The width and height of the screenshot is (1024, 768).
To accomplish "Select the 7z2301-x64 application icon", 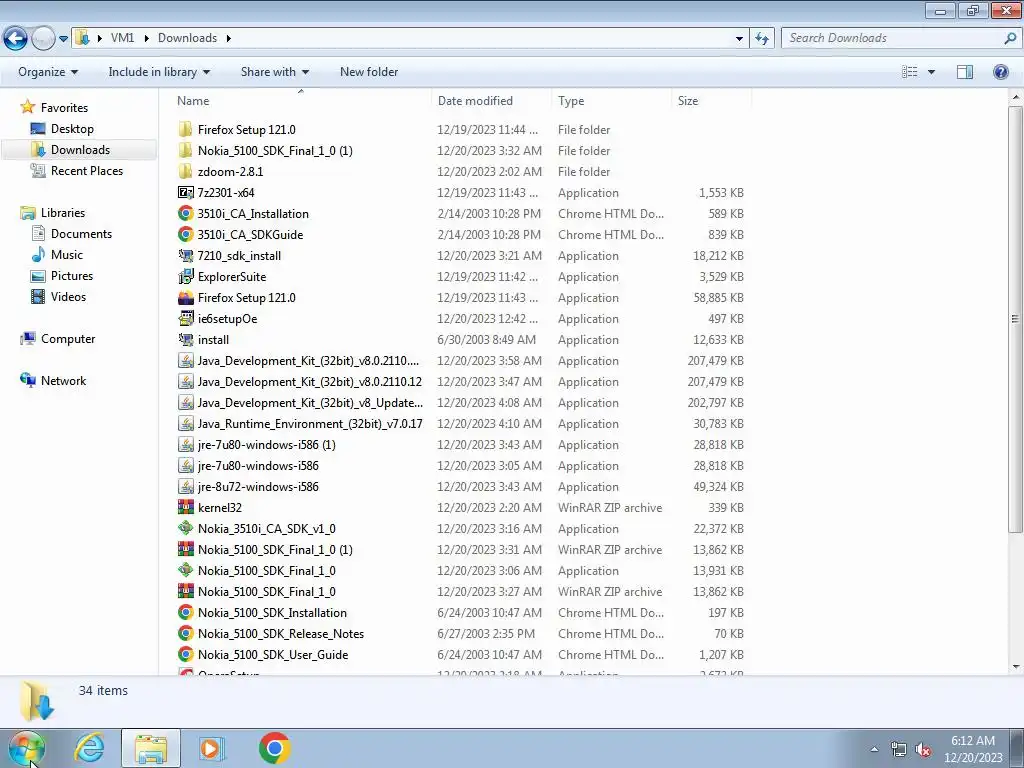I will pyautogui.click(x=185, y=193).
